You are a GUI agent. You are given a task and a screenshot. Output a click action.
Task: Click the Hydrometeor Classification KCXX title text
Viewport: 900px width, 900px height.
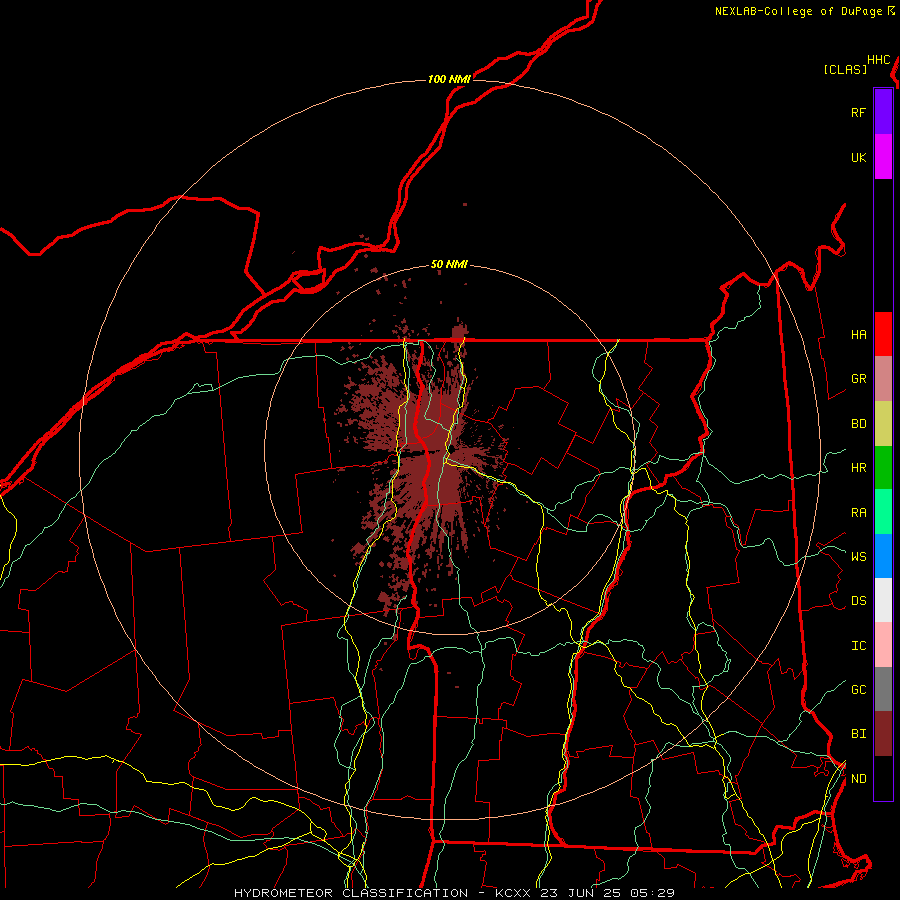(454, 893)
